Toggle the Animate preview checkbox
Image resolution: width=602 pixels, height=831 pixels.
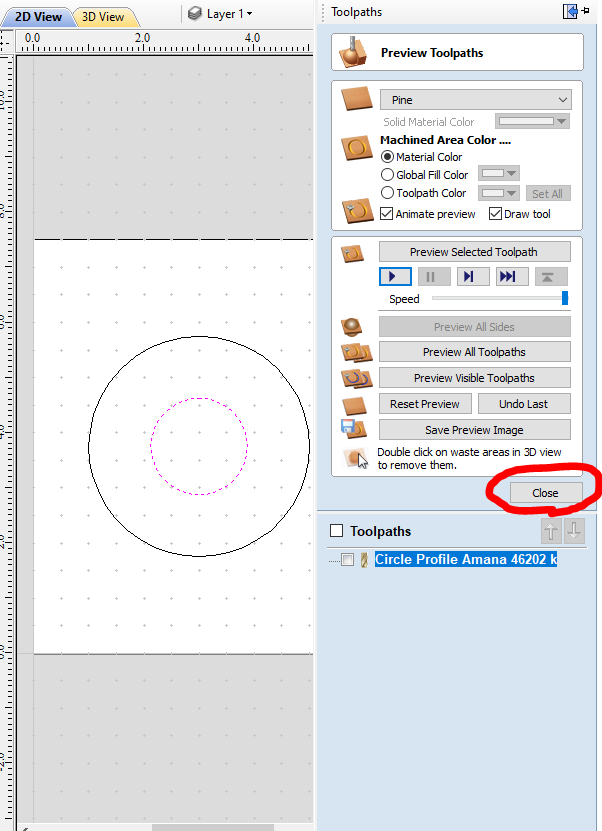click(387, 214)
